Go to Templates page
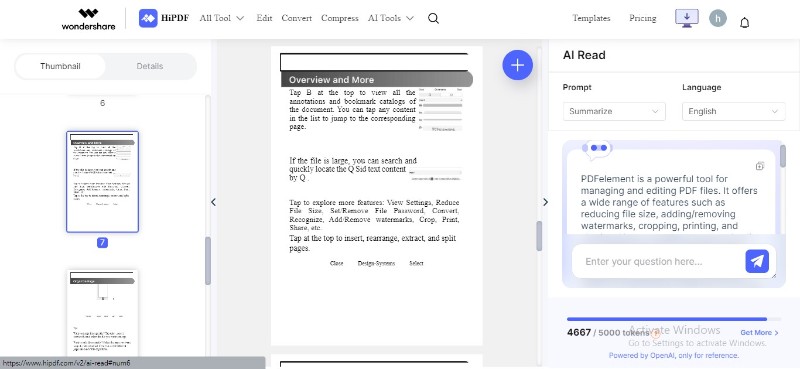 tap(591, 18)
